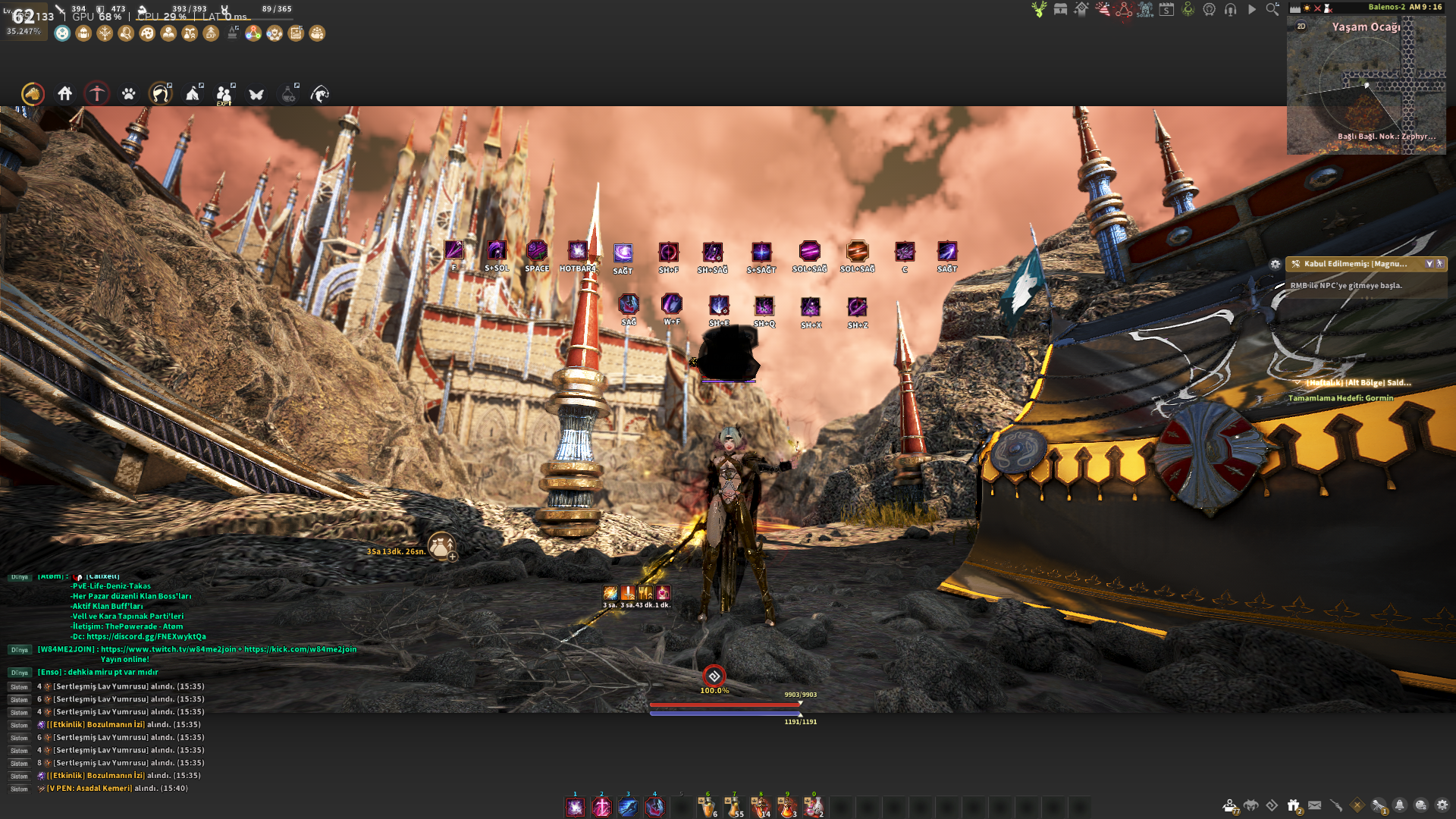The width and height of the screenshot is (1456, 819).
Task: Open the Solare arena icon
Action: point(1145,9)
